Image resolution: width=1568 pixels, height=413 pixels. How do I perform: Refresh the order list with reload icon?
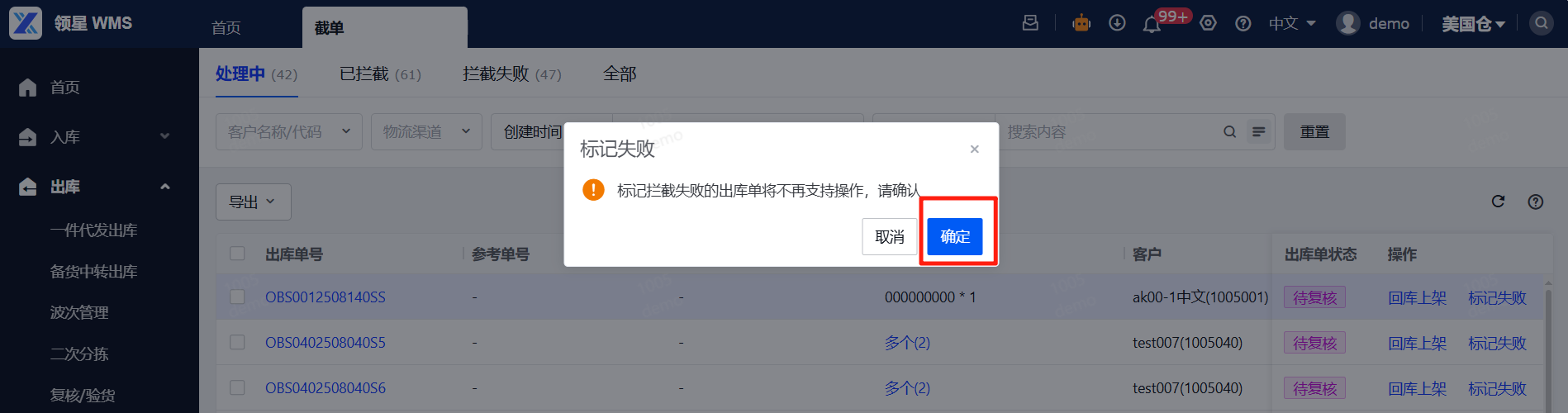1498,202
